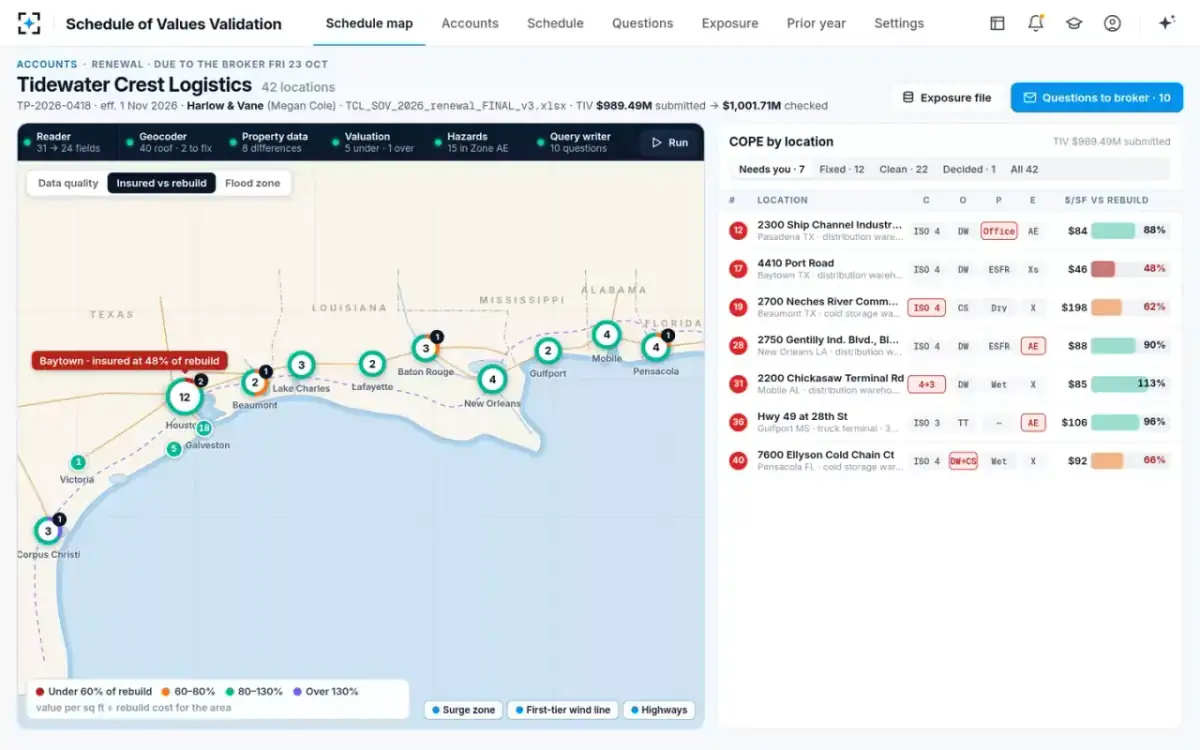Click the Office tag on 2300 Ship Channel
Image resolution: width=1200 pixels, height=750 pixels.
click(x=998, y=231)
